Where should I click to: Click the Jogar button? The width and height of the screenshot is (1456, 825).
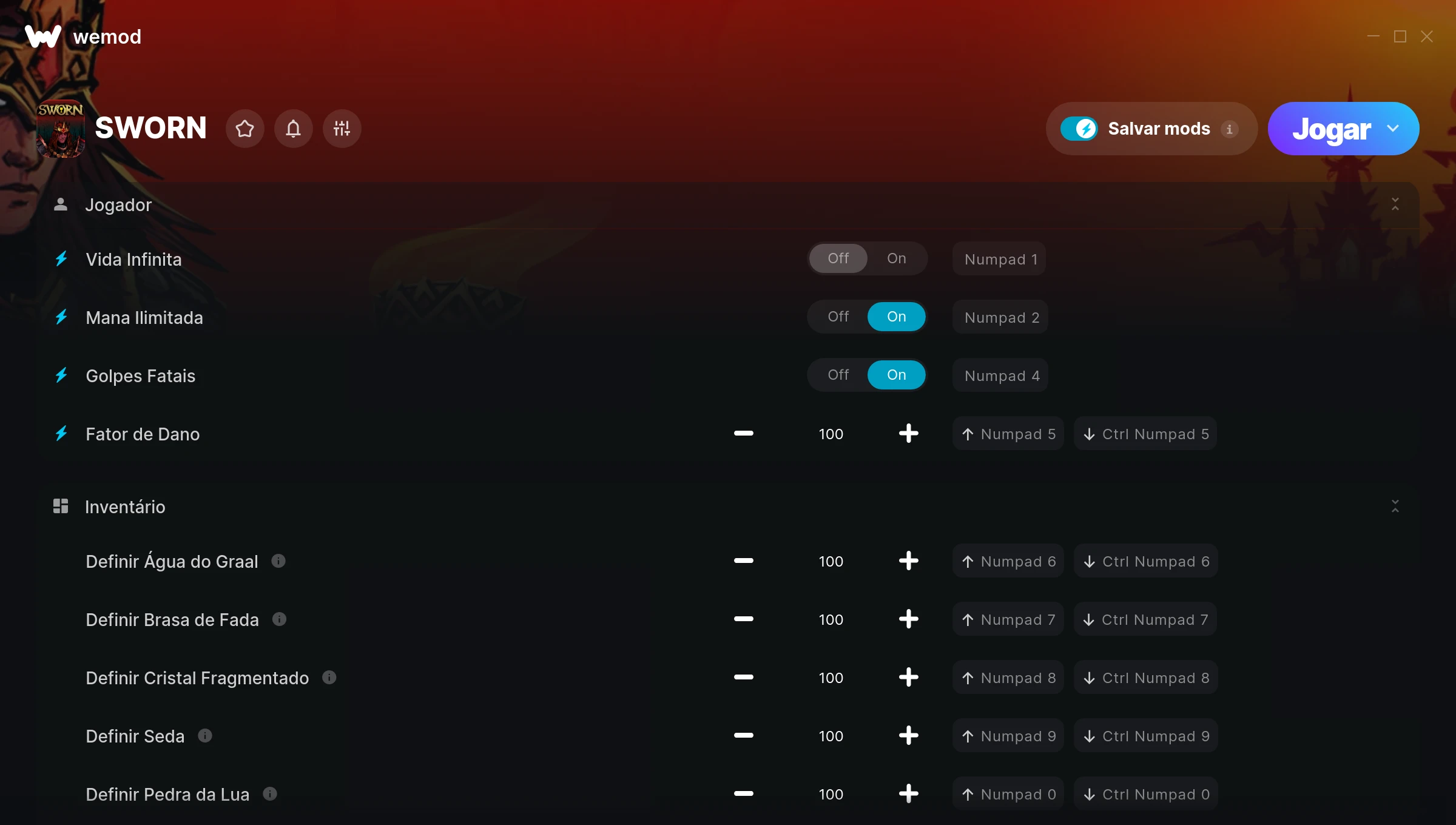pos(1331,129)
